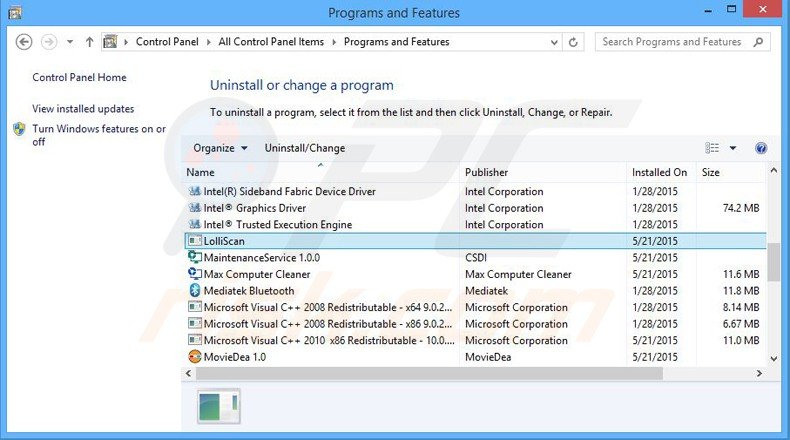Select MaintenanceService 1.0.0 entry
Image resolution: width=790 pixels, height=440 pixels.
pyautogui.click(x=261, y=258)
